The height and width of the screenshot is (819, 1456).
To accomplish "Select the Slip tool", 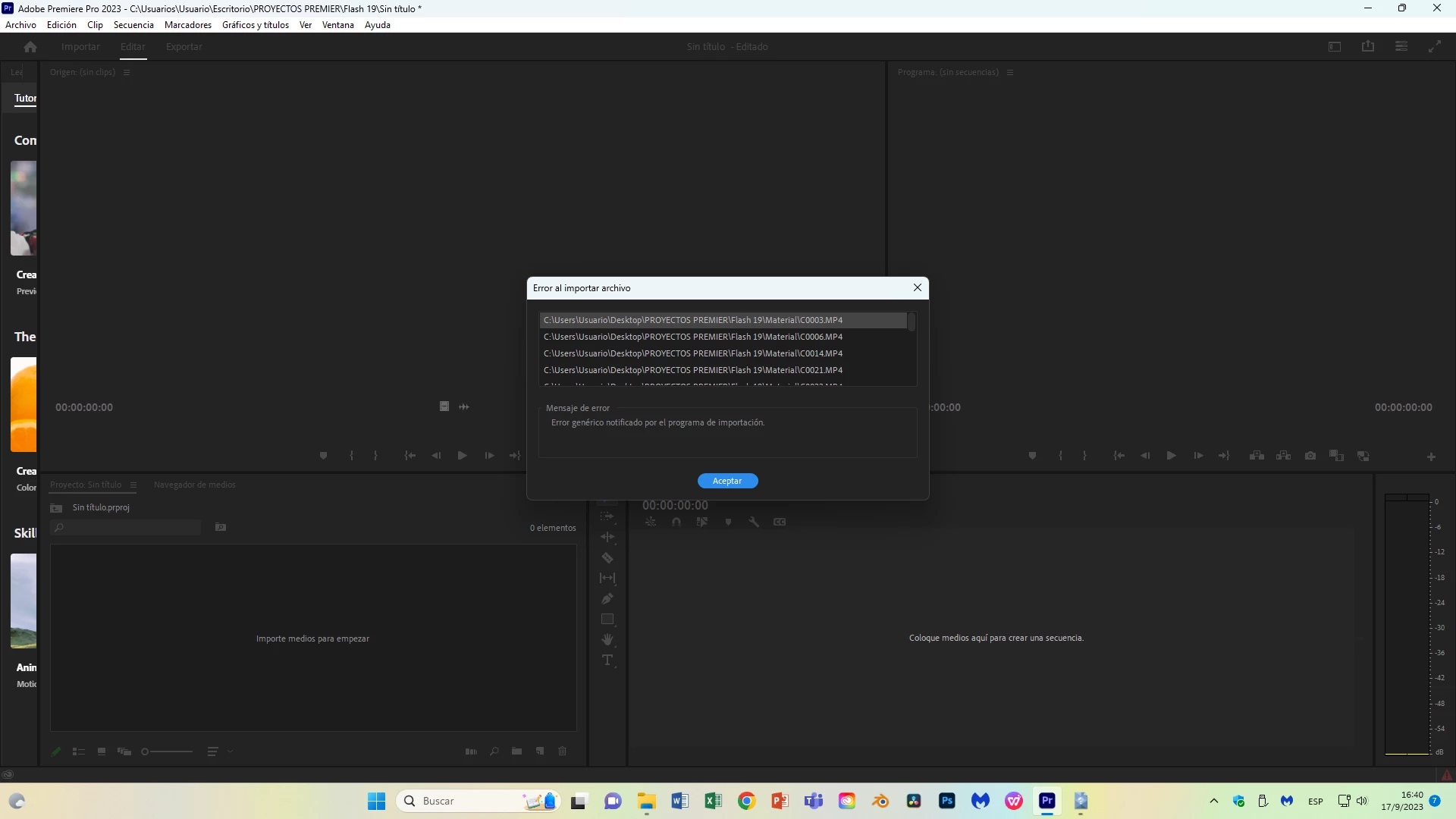I will [x=607, y=579].
